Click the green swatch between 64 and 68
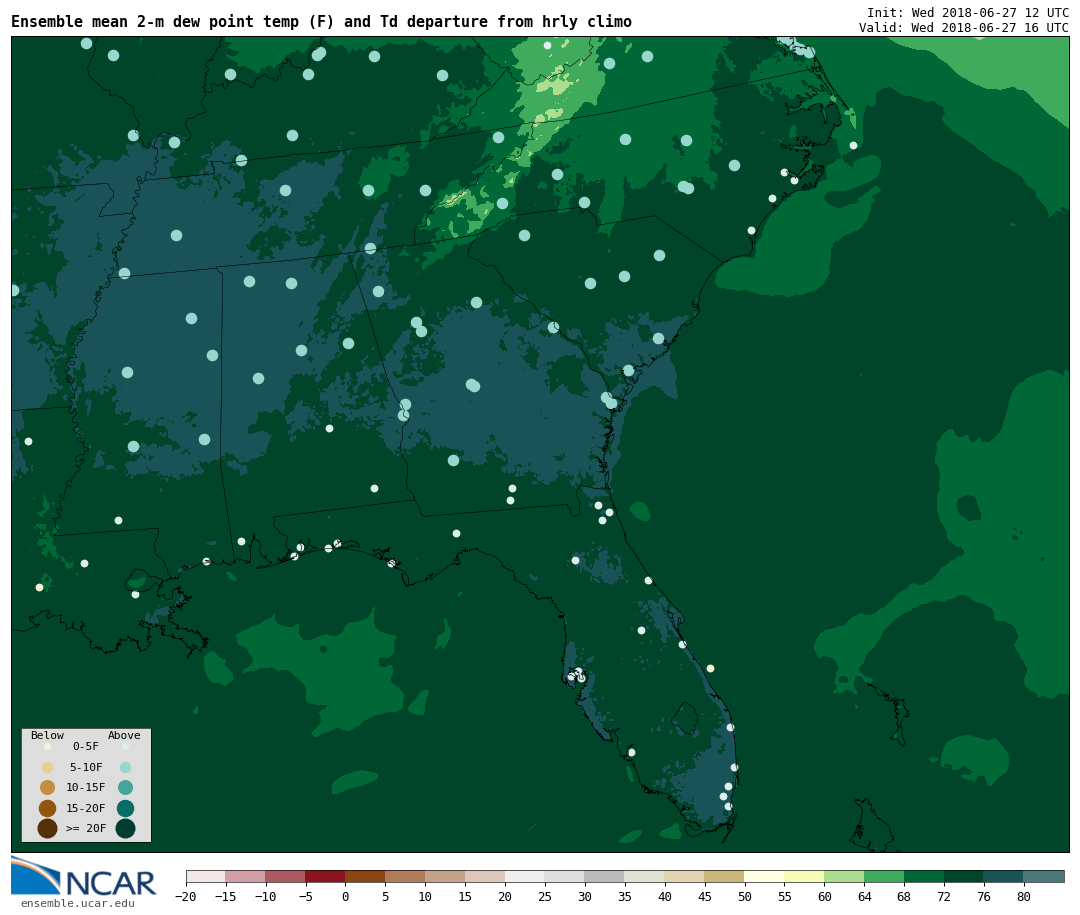Image resolution: width=1080 pixels, height=915 pixels. coord(884,876)
